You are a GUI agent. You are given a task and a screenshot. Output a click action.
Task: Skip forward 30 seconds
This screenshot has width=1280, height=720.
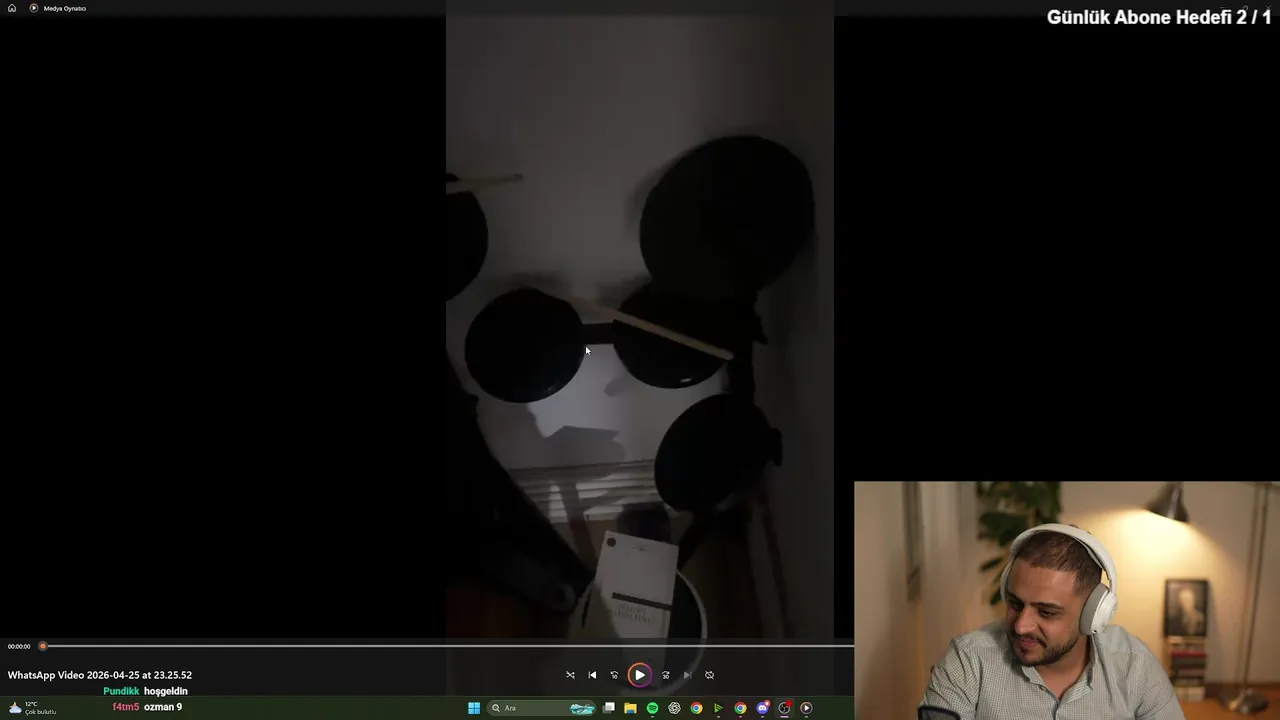click(x=665, y=675)
